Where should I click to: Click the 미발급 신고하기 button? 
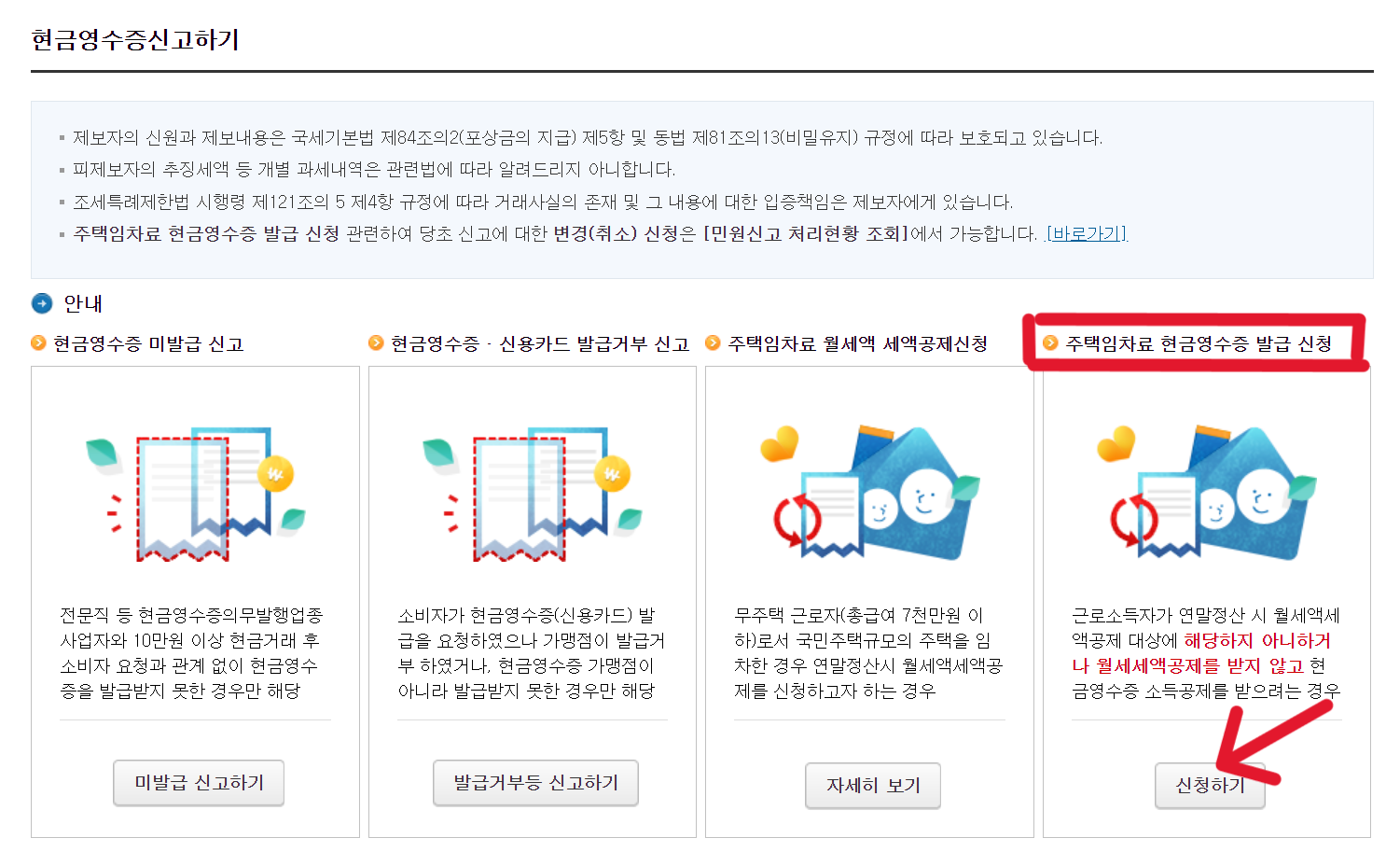pos(198,783)
